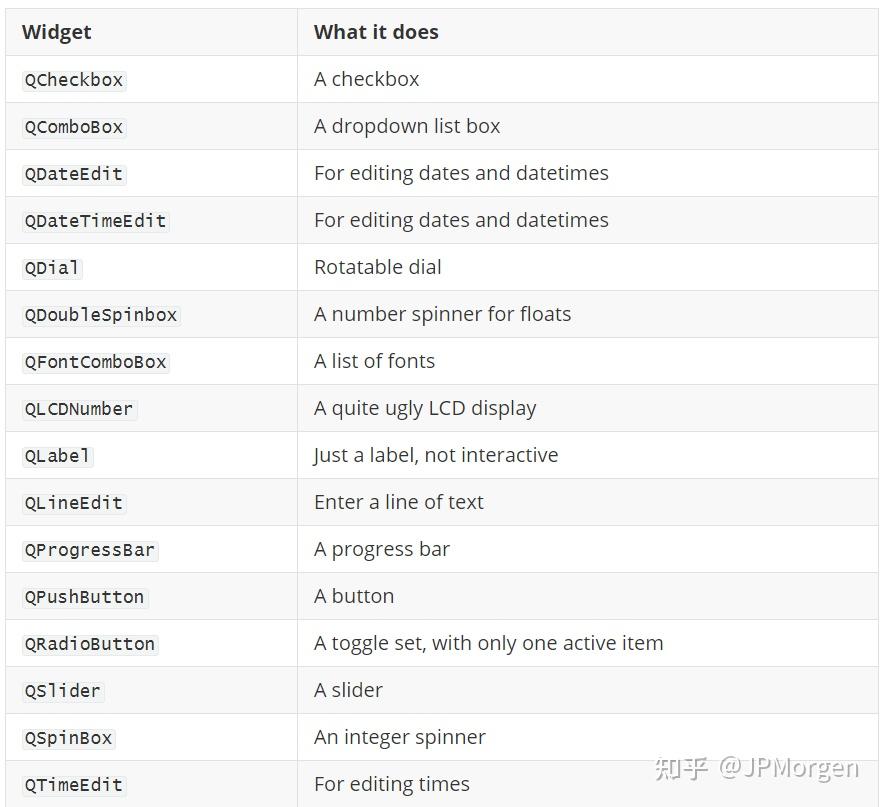Click the QDateEdit code label

click(x=74, y=174)
